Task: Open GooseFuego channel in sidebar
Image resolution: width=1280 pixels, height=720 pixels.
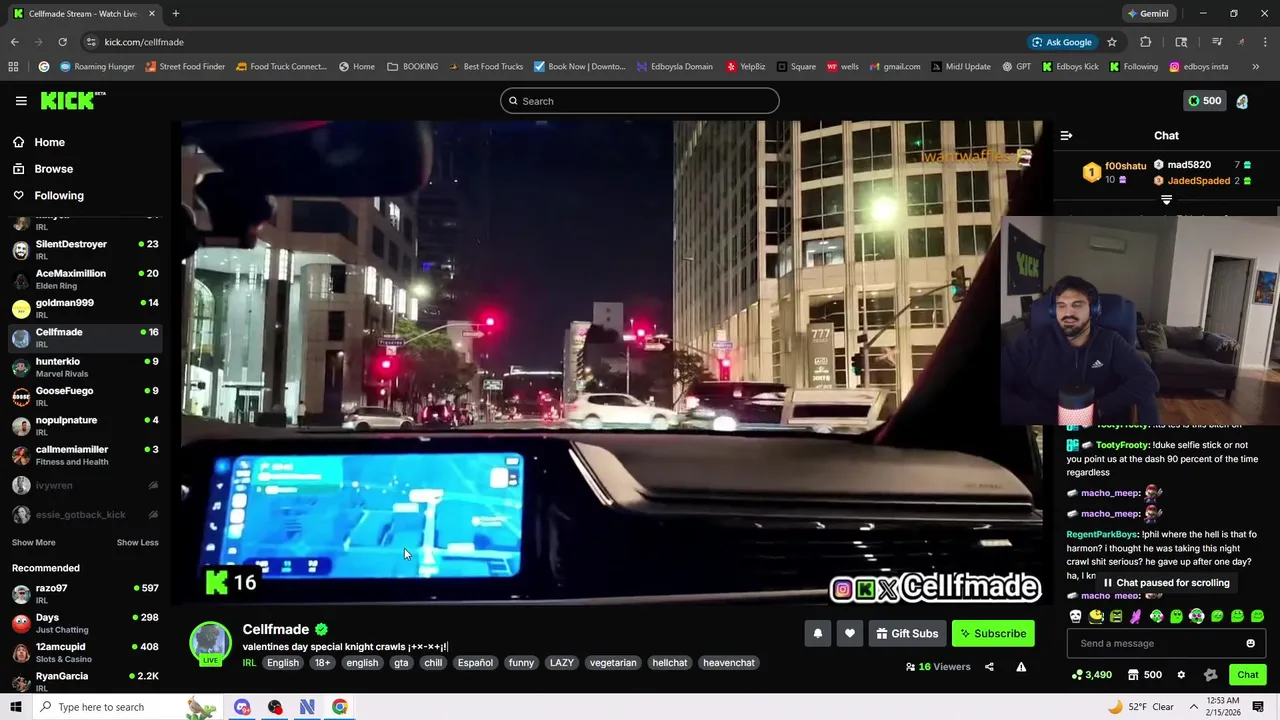Action: point(84,396)
